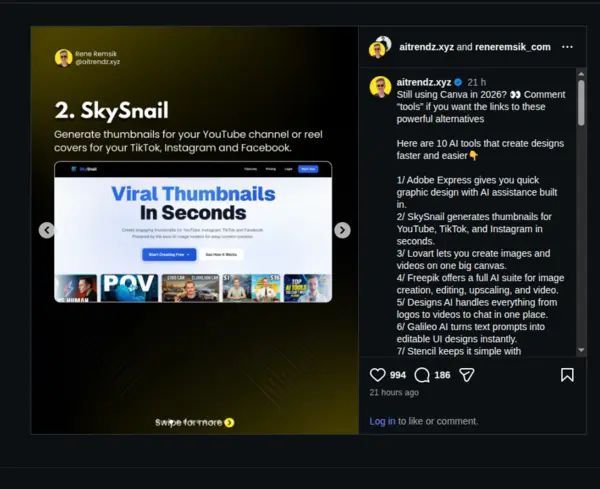This screenshot has height=489, width=600.
Task: Click the 21 h timestamp
Action: pyautogui.click(x=476, y=82)
